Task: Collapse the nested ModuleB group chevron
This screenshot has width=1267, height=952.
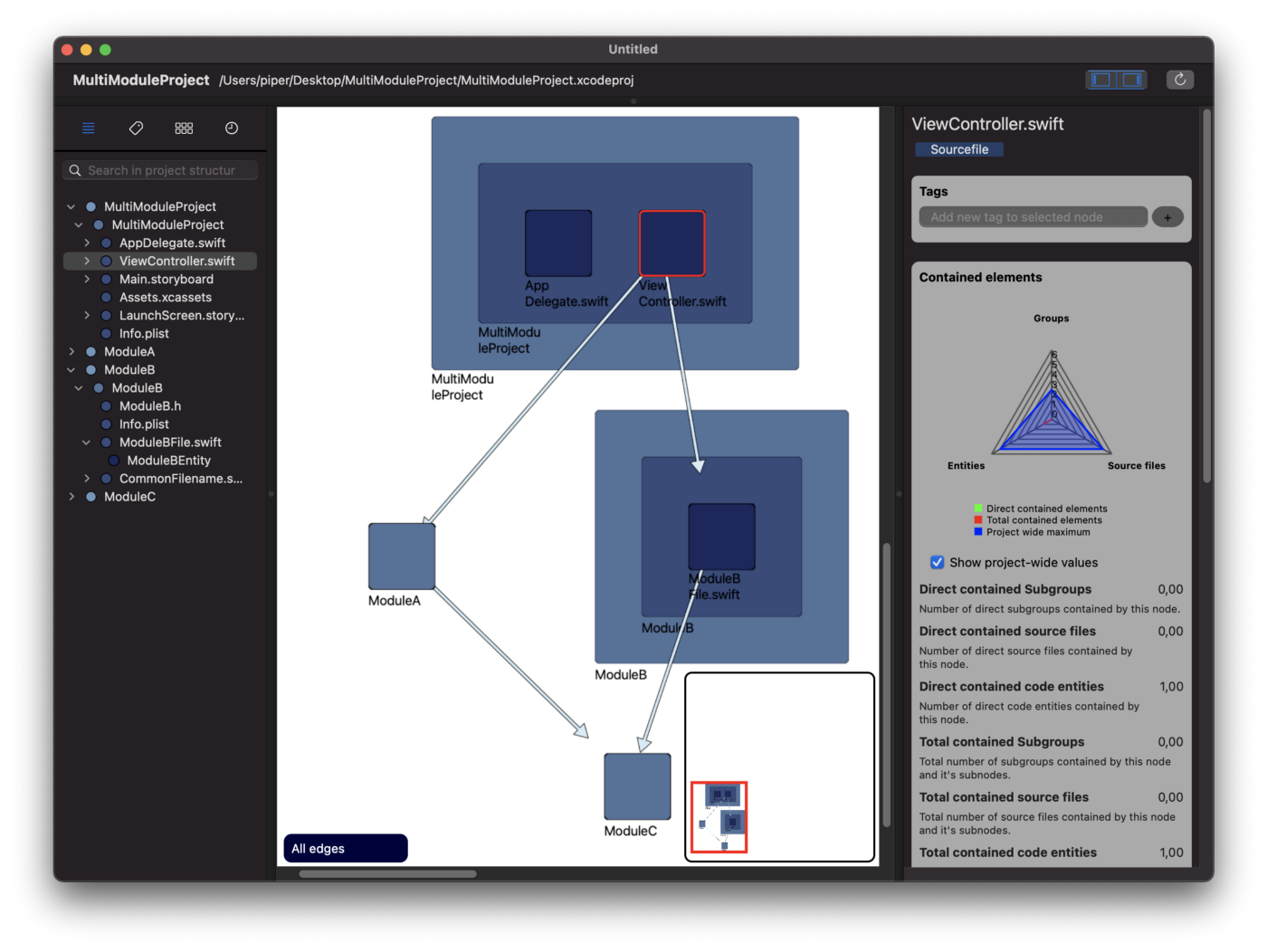Action: (x=79, y=387)
